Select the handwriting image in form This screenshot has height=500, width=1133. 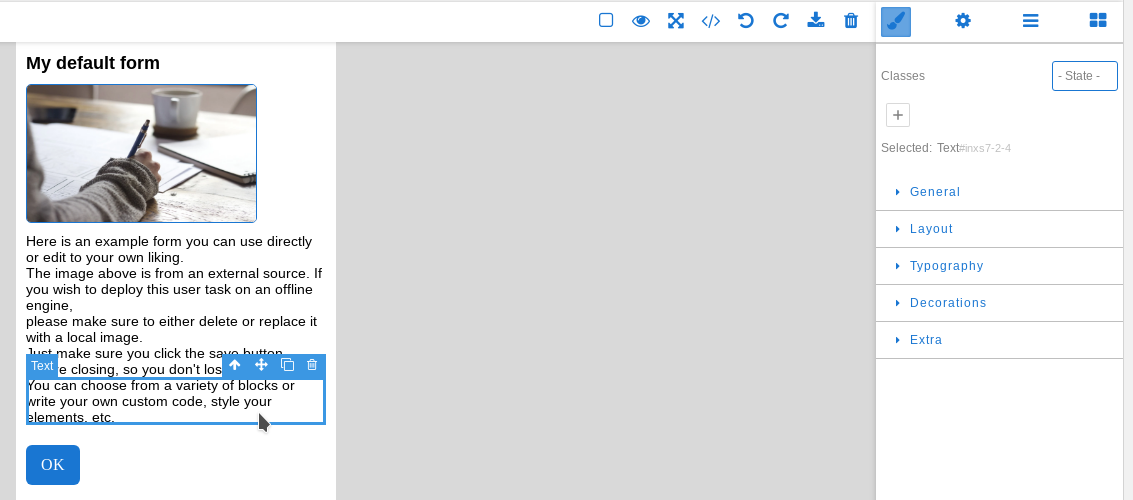tap(141, 153)
